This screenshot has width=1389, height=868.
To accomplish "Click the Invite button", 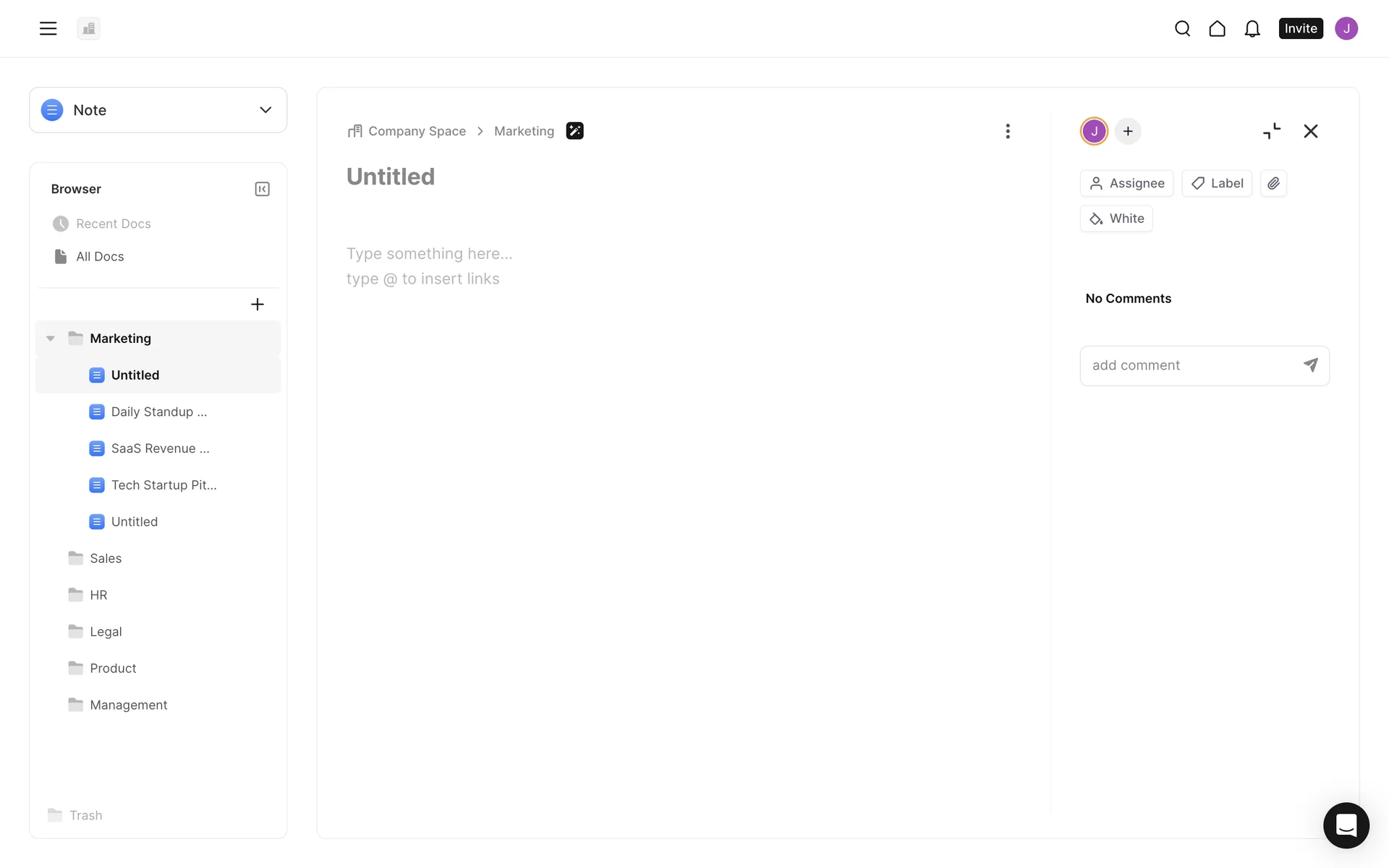I will (x=1300, y=28).
